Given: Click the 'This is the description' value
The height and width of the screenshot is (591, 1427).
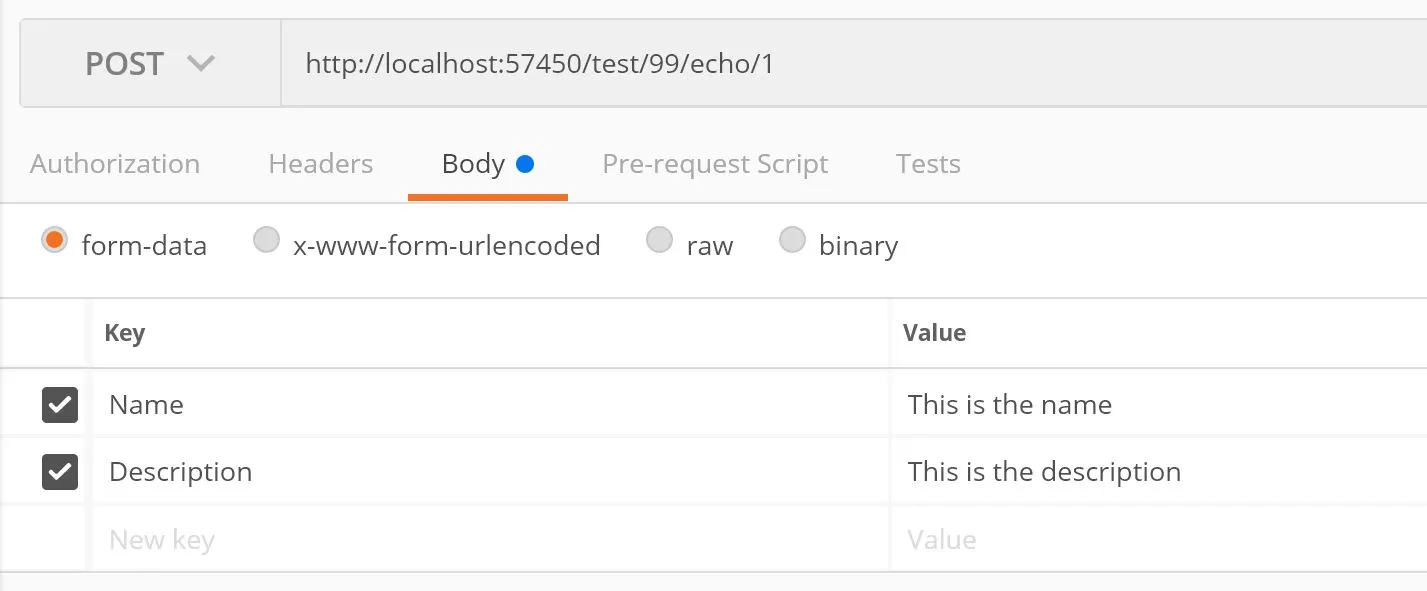Looking at the screenshot, I should coord(1044,472).
